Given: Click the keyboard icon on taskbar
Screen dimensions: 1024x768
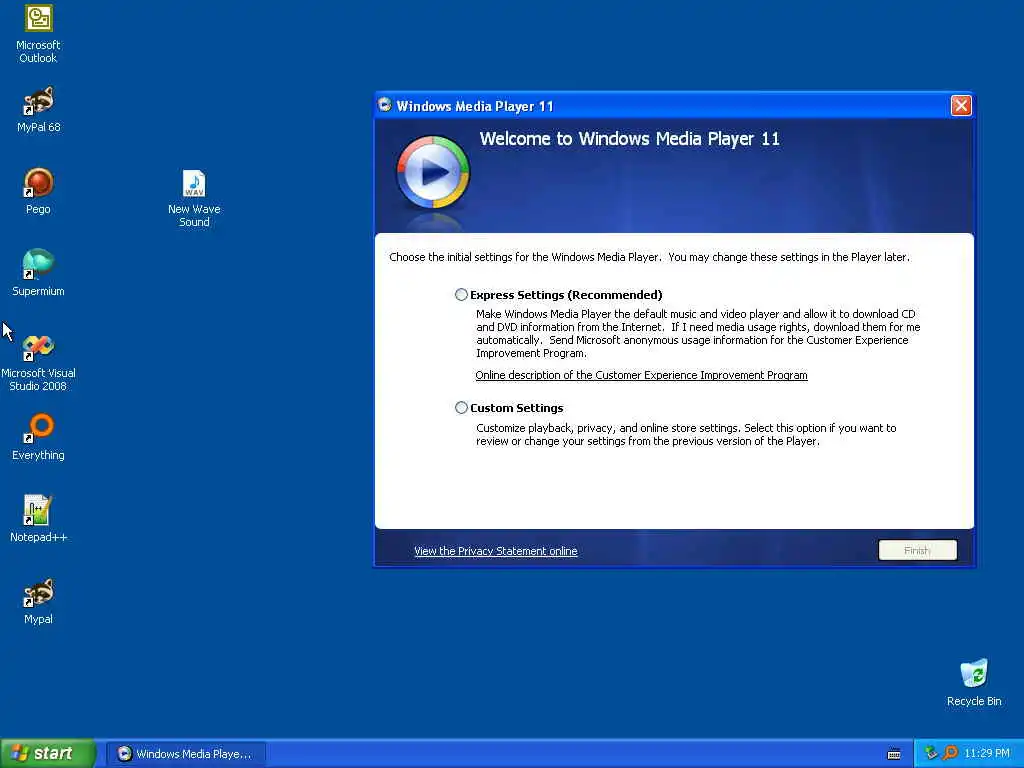Looking at the screenshot, I should click(x=894, y=754).
